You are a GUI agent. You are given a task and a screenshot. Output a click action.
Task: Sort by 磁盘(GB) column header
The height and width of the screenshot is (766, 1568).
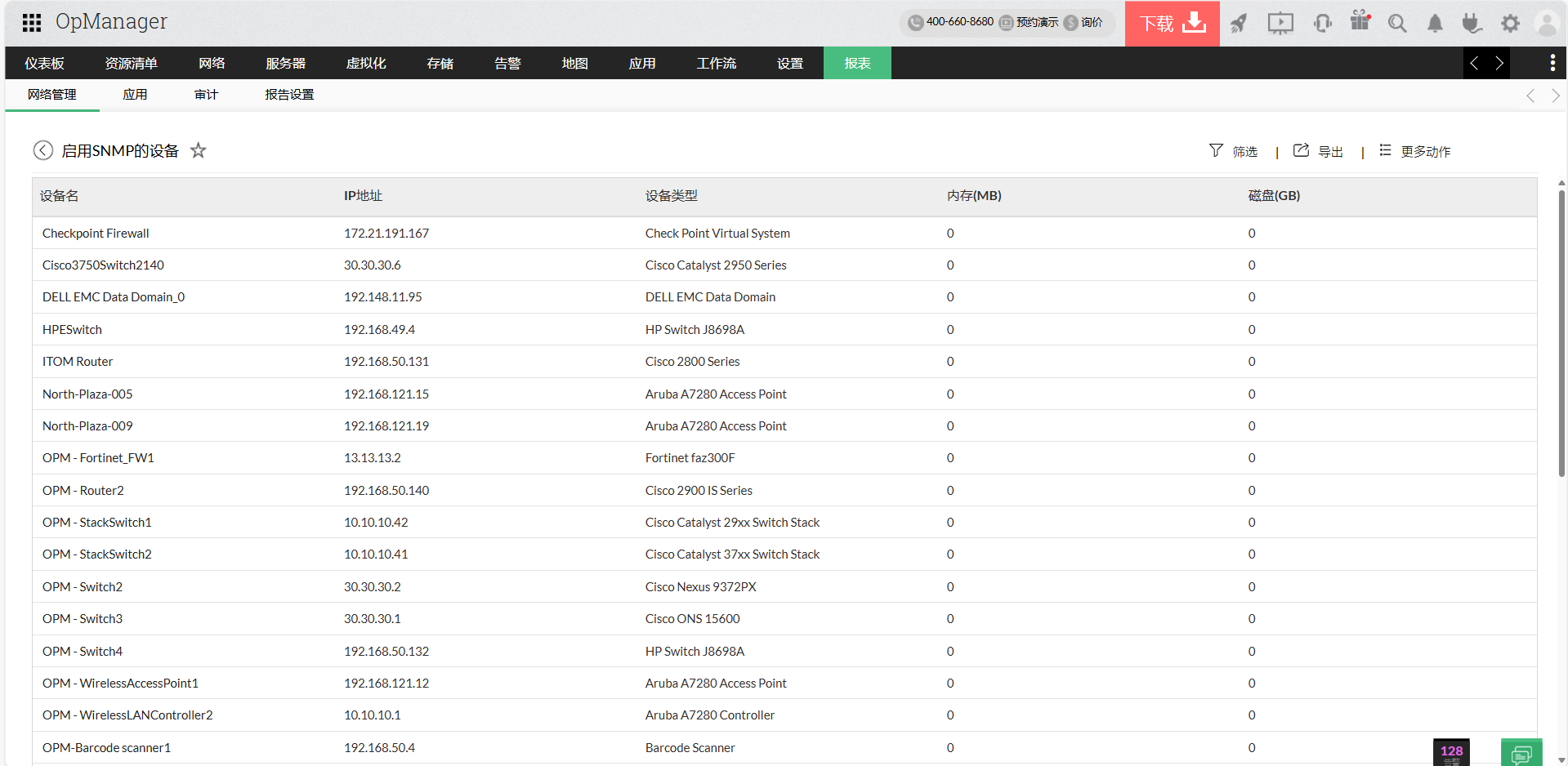pos(1274,196)
